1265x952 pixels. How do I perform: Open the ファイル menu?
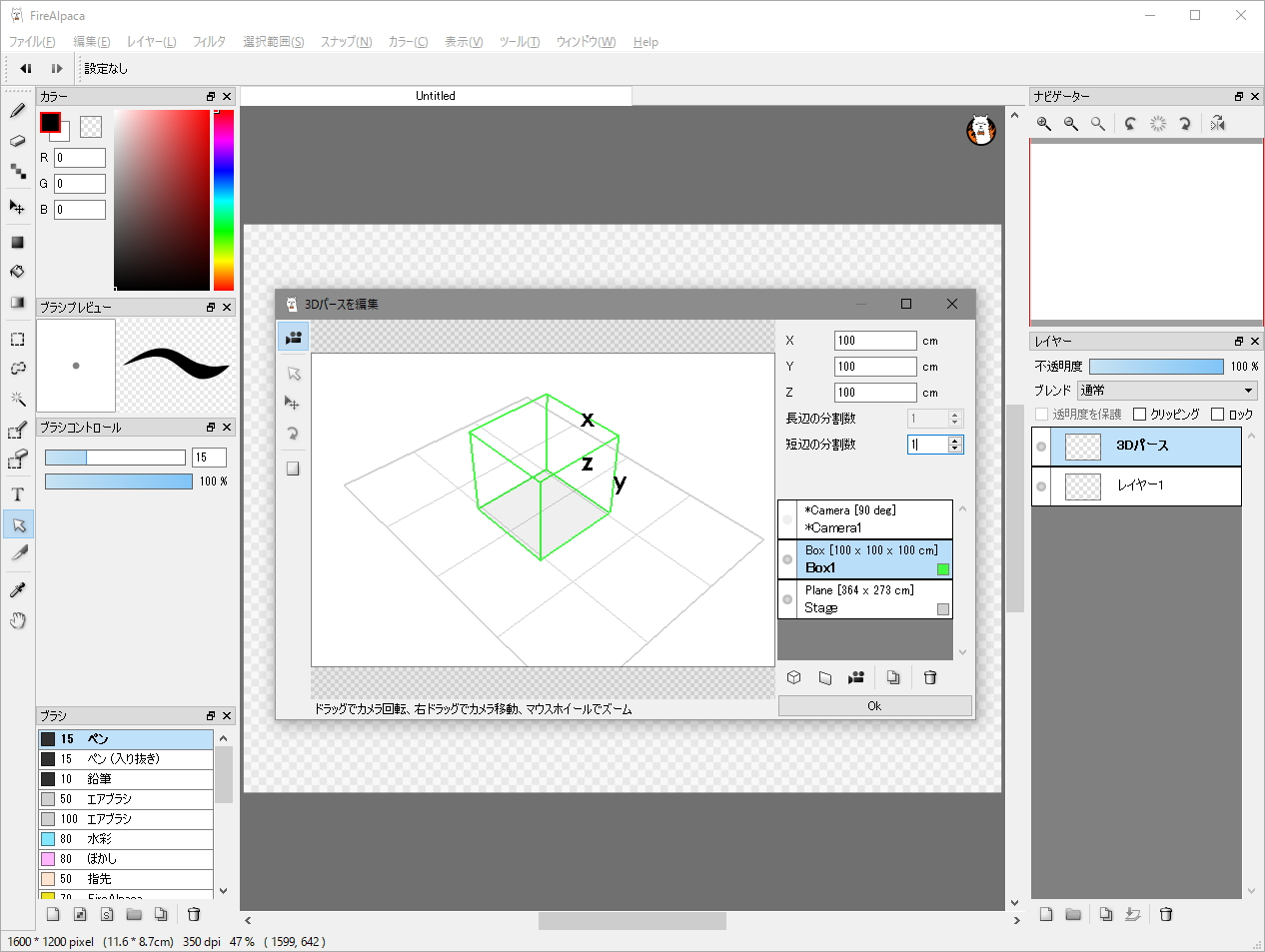click(32, 42)
